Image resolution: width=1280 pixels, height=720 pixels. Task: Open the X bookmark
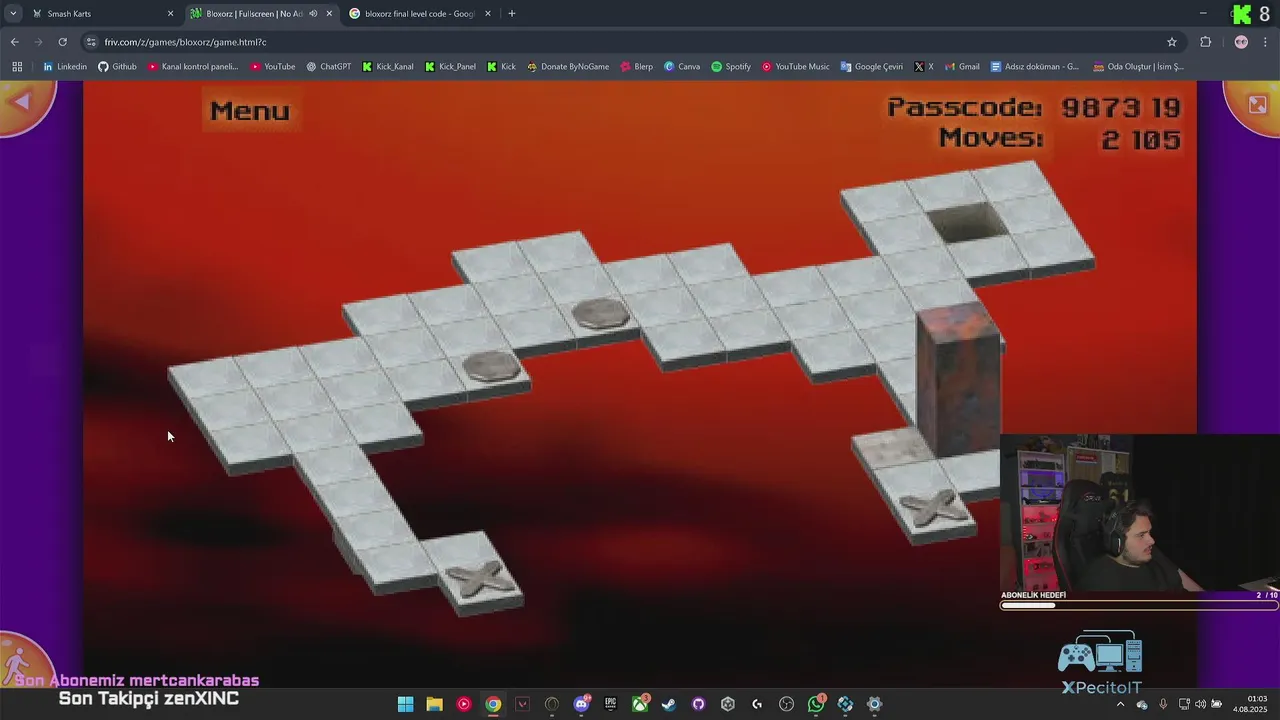924,67
